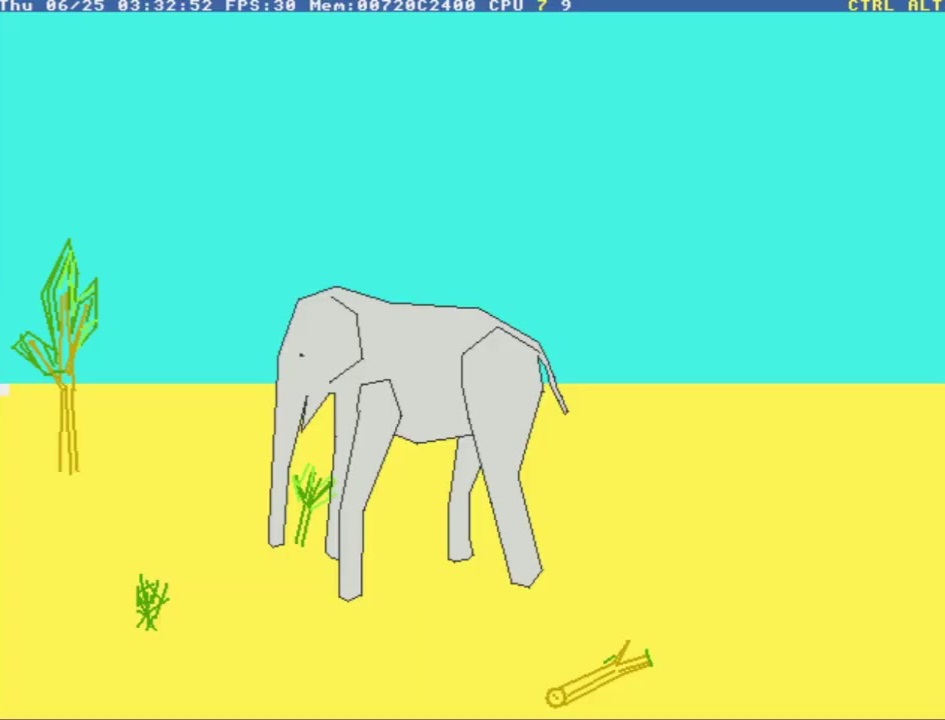Click the small green bush near the tree
Image resolution: width=945 pixels, height=720 pixels.
(x=152, y=603)
